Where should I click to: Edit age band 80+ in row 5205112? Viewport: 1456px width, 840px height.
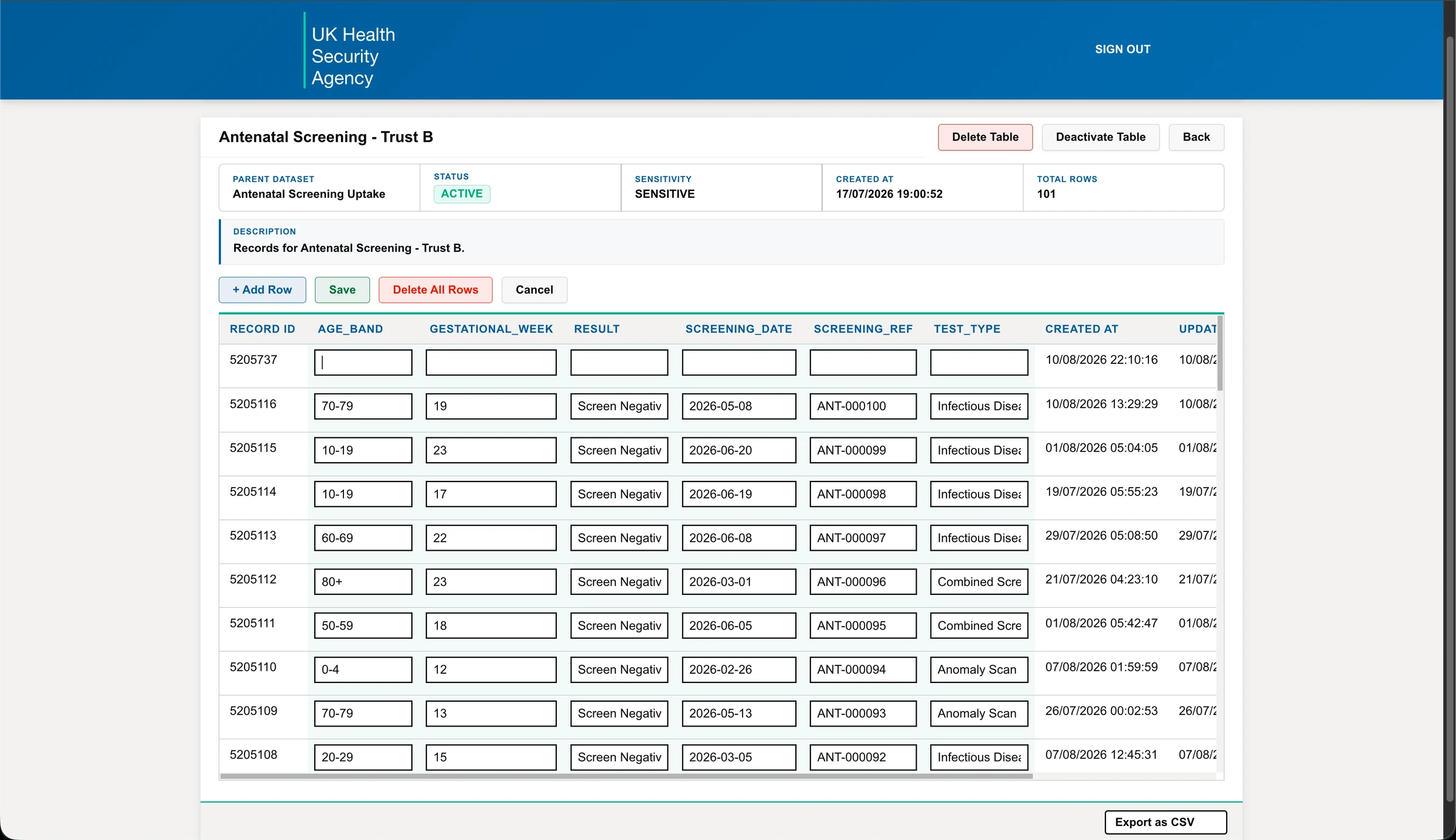tap(363, 582)
